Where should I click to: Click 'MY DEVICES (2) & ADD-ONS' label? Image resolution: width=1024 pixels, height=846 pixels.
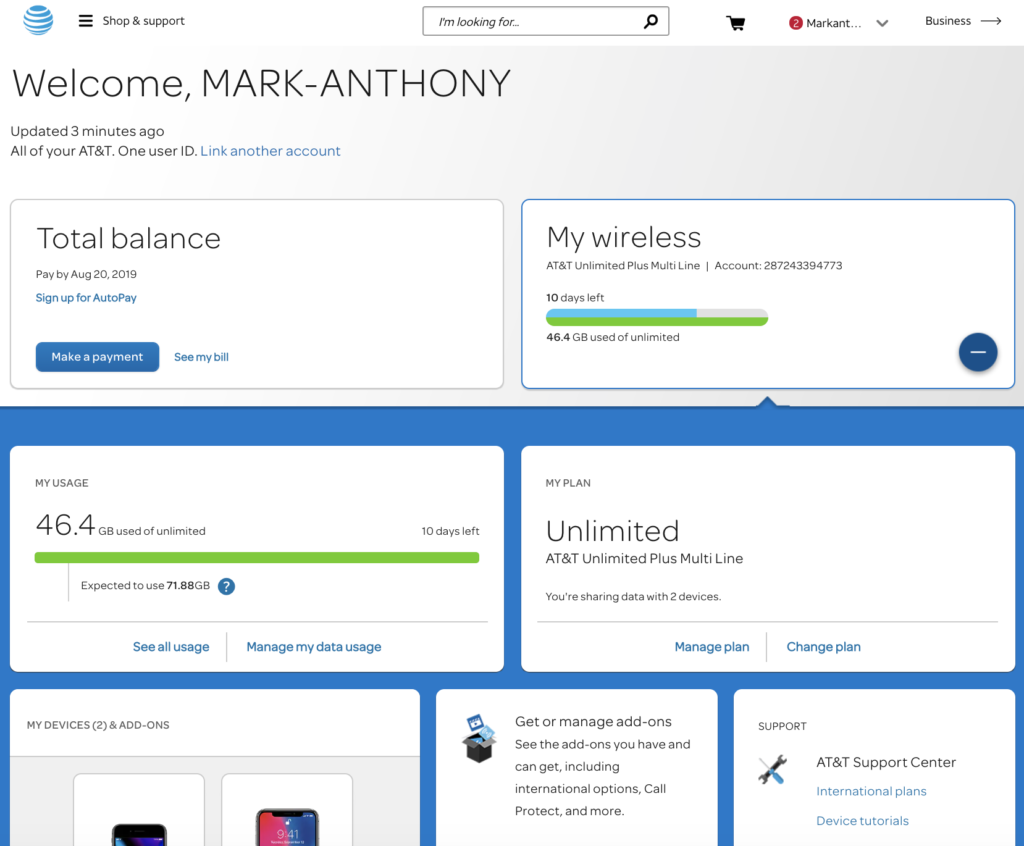click(98, 725)
